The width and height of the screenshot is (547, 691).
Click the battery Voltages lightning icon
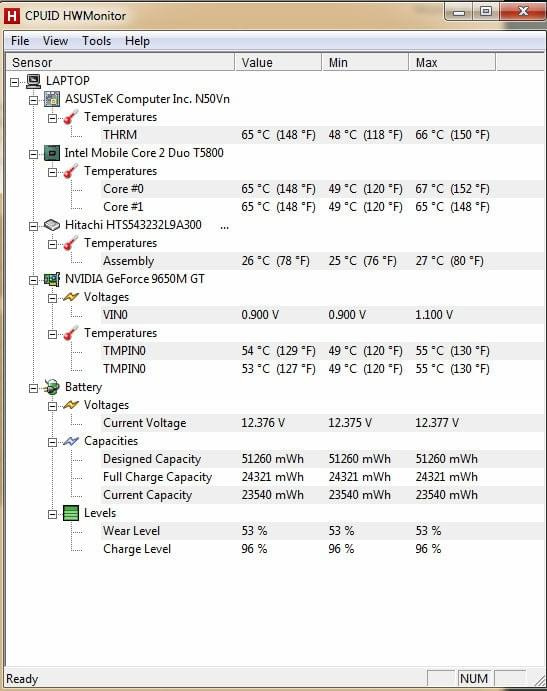click(71, 405)
